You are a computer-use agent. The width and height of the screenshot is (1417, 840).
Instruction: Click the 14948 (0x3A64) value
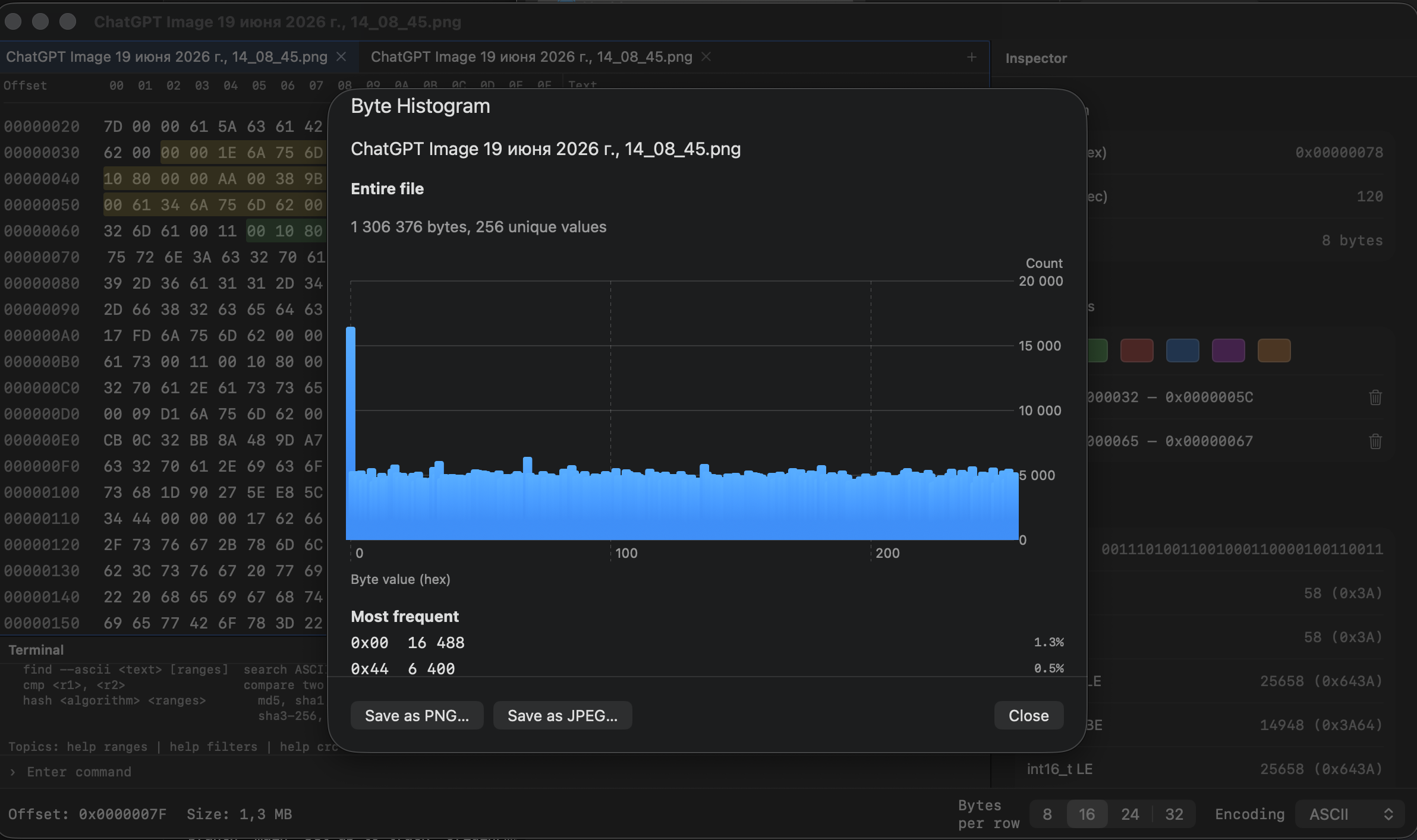1321,725
